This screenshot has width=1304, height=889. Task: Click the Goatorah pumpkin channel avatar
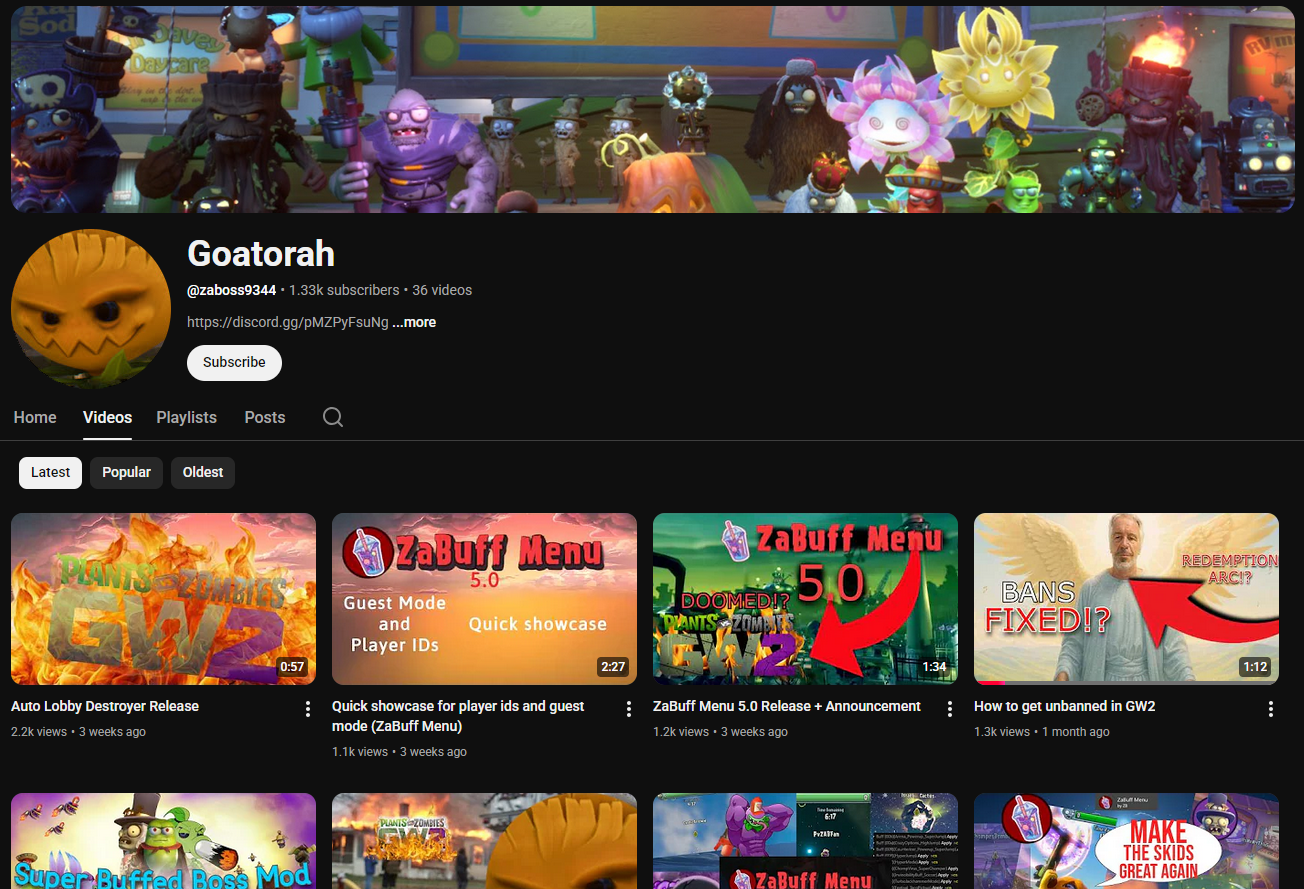click(90, 308)
